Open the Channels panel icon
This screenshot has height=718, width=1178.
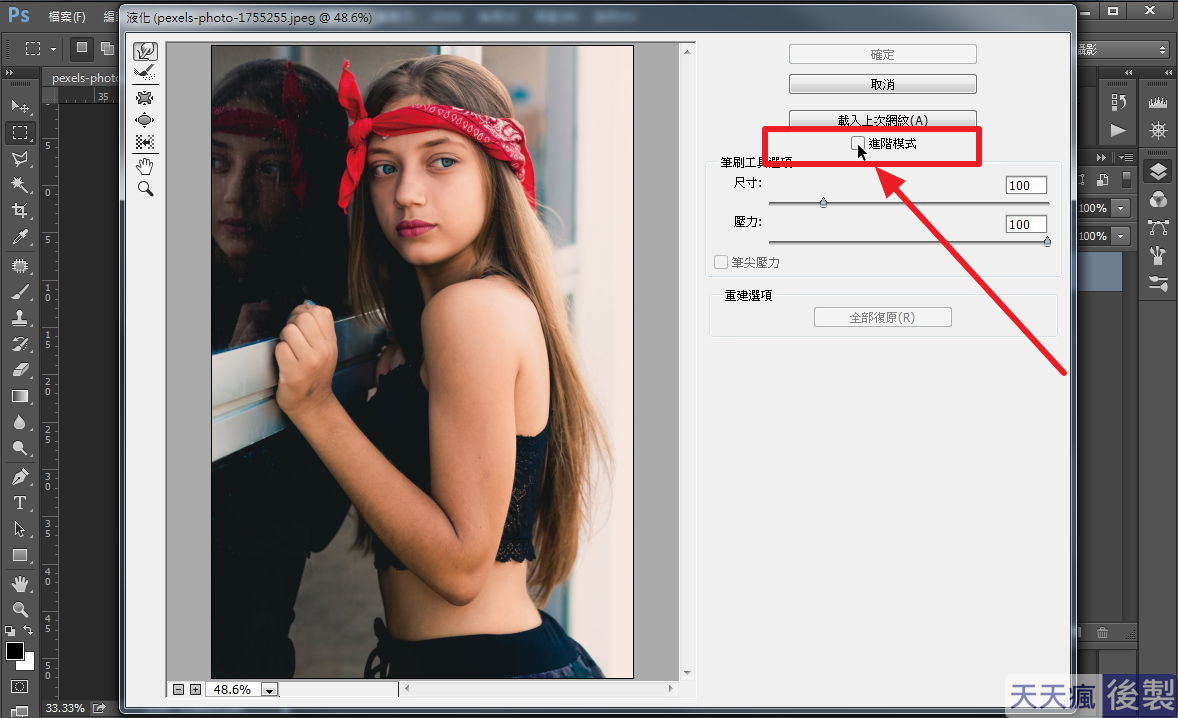pos(1158,199)
